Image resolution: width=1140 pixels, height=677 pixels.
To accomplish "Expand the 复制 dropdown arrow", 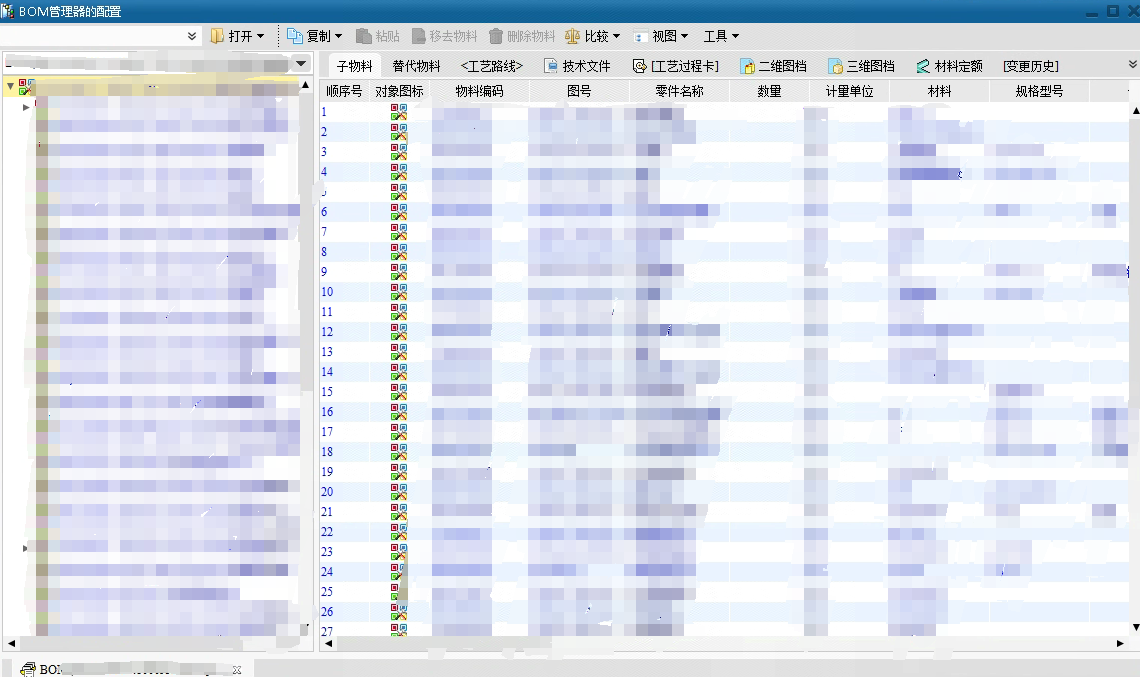I will coord(338,36).
